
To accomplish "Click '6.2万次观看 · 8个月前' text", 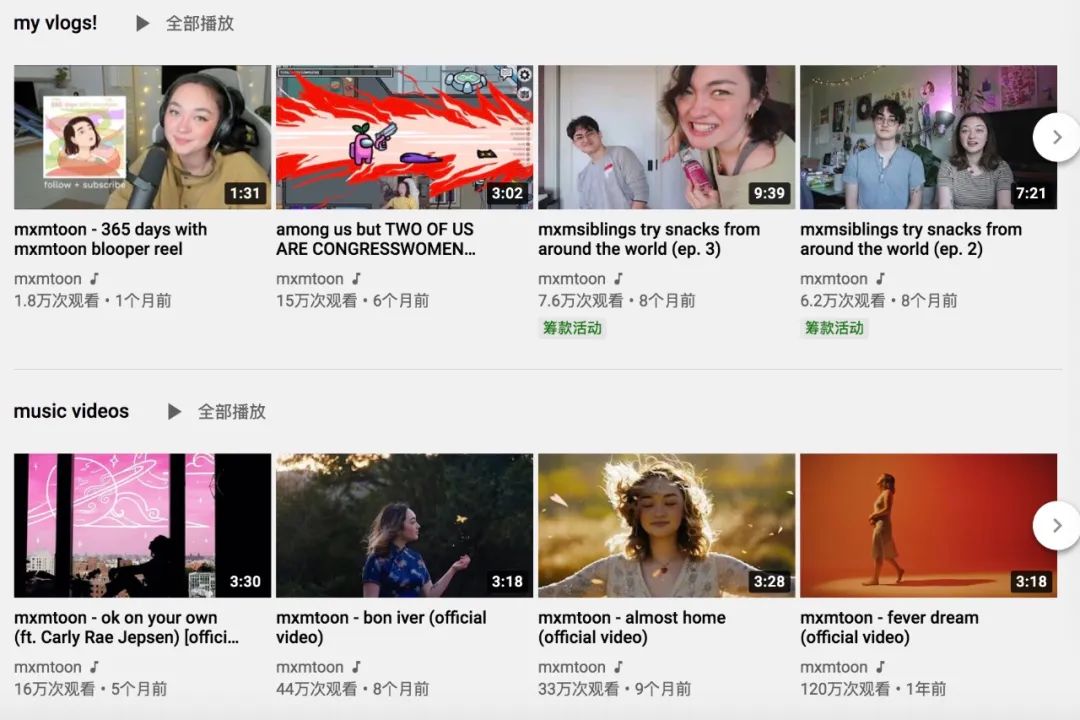I will pos(879,300).
